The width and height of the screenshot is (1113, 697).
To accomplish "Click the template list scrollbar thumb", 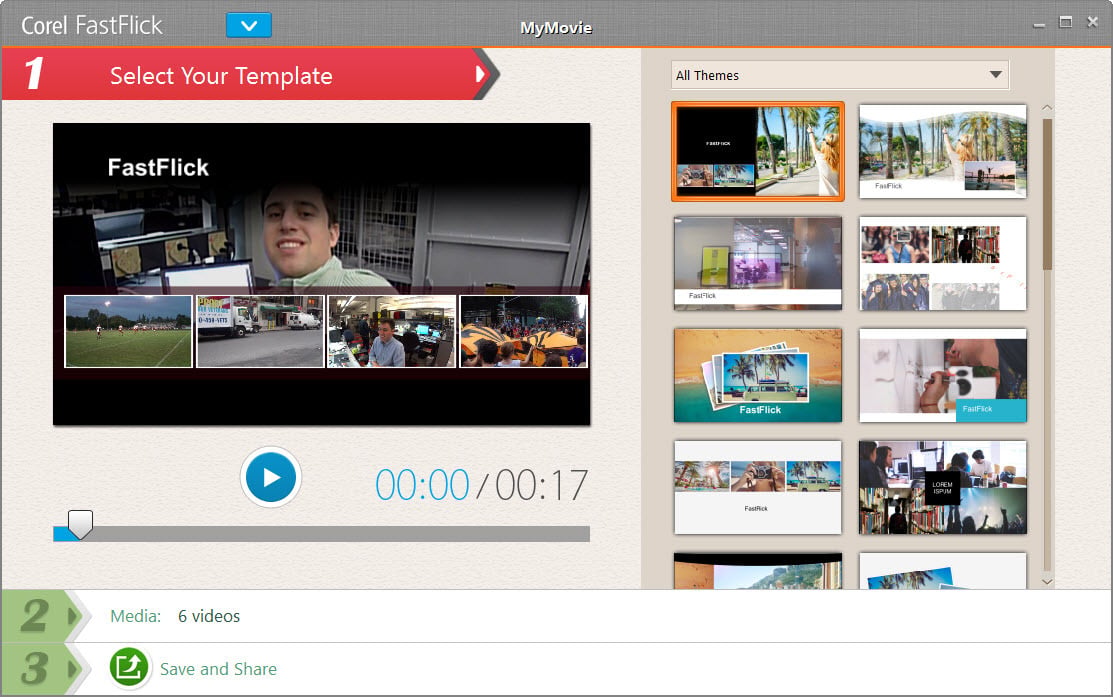I will (1047, 194).
